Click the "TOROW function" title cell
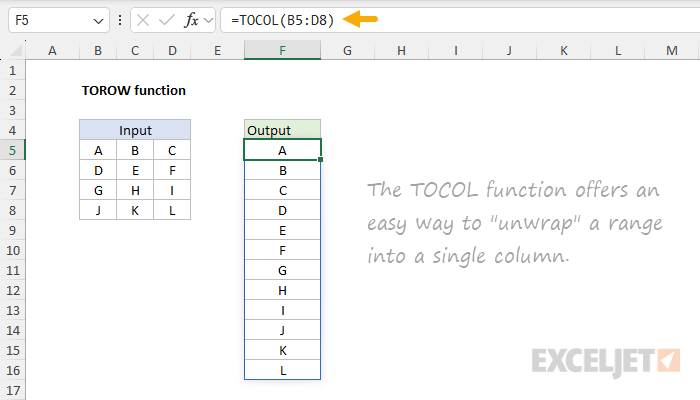This screenshot has height=400, width=700. coord(133,91)
